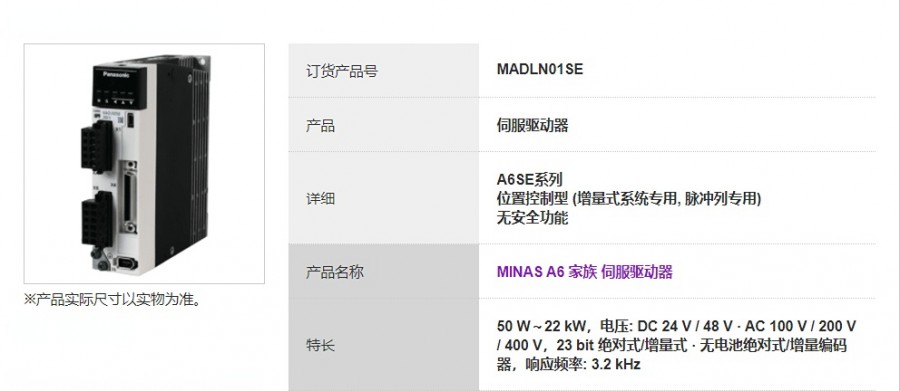The height and width of the screenshot is (391, 900).
Task: Click the 伺服驱动器 product value text
Action: click(x=532, y=126)
